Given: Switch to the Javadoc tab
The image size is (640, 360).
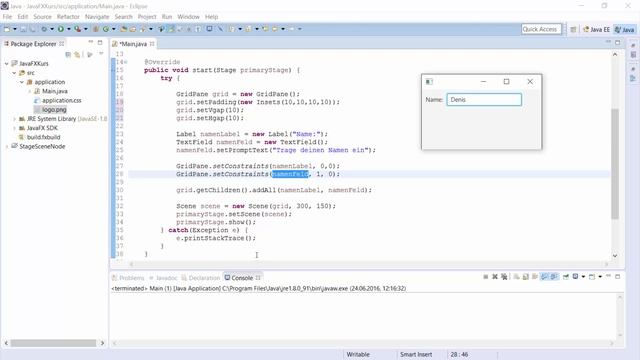Looking at the screenshot, I should tap(163, 278).
